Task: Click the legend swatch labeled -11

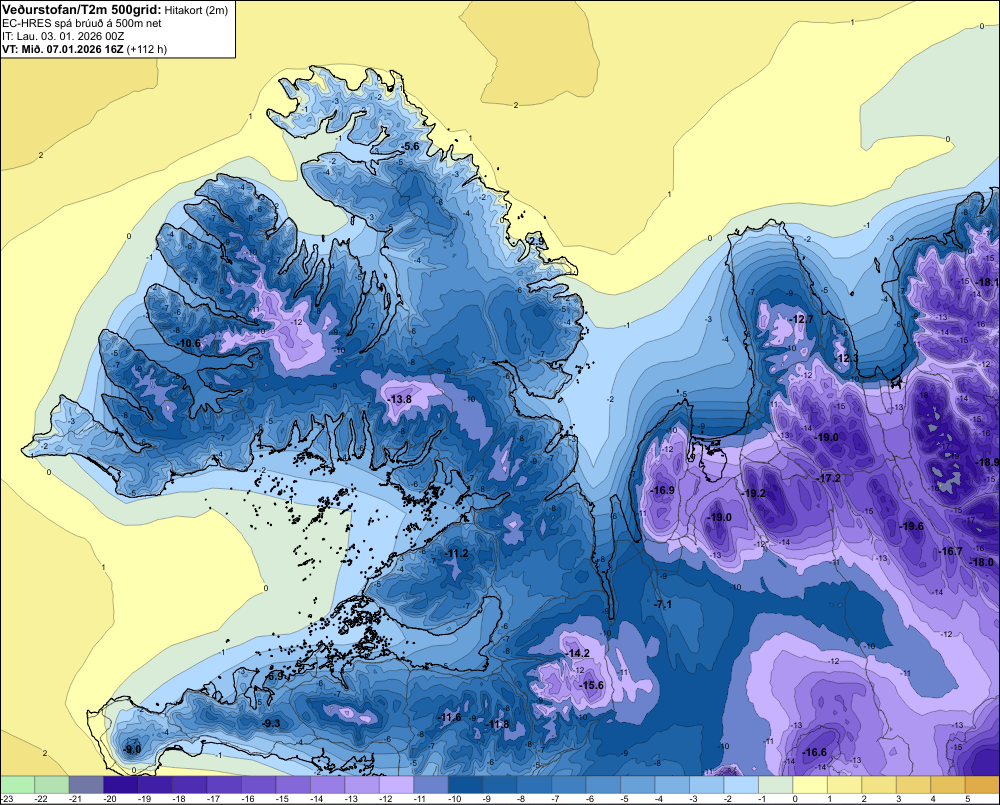Action: [x=430, y=784]
